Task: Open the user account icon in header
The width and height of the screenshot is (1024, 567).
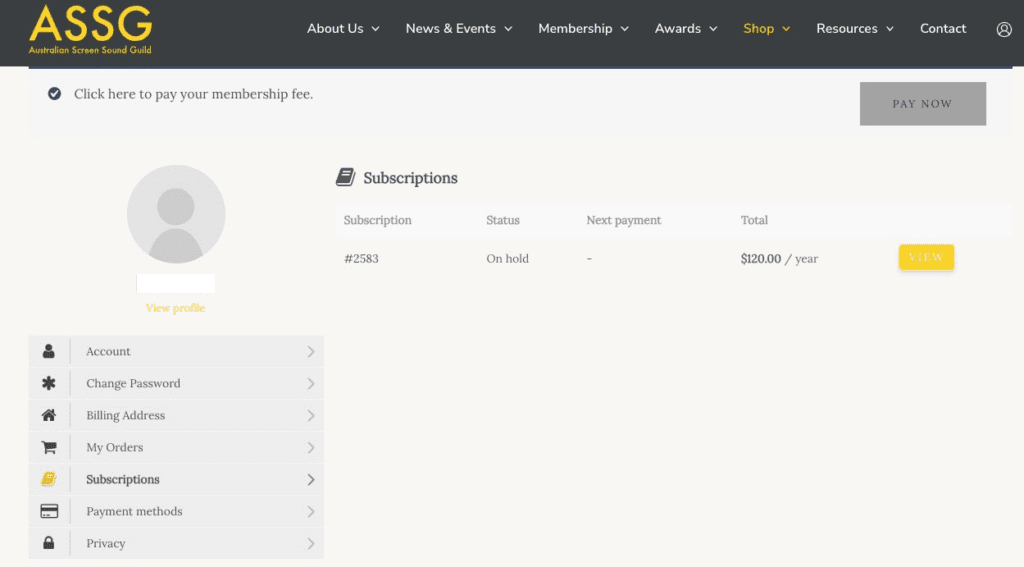Action: click(x=1004, y=29)
